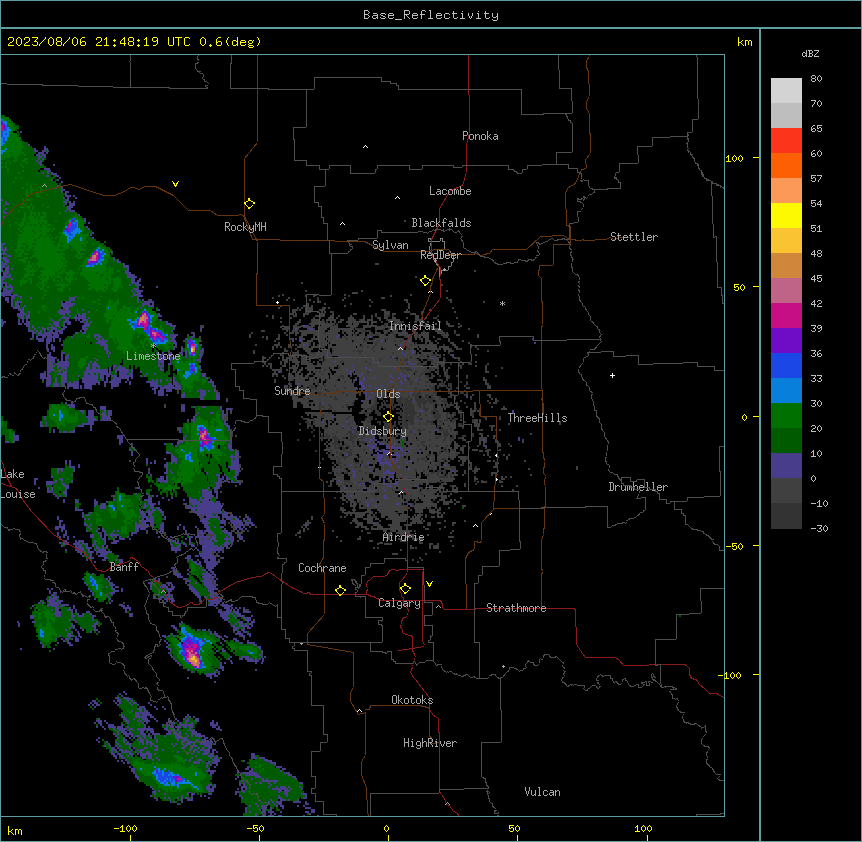862x842 pixels.
Task: Click the -50 tick on the right axis
Action: (x=734, y=546)
